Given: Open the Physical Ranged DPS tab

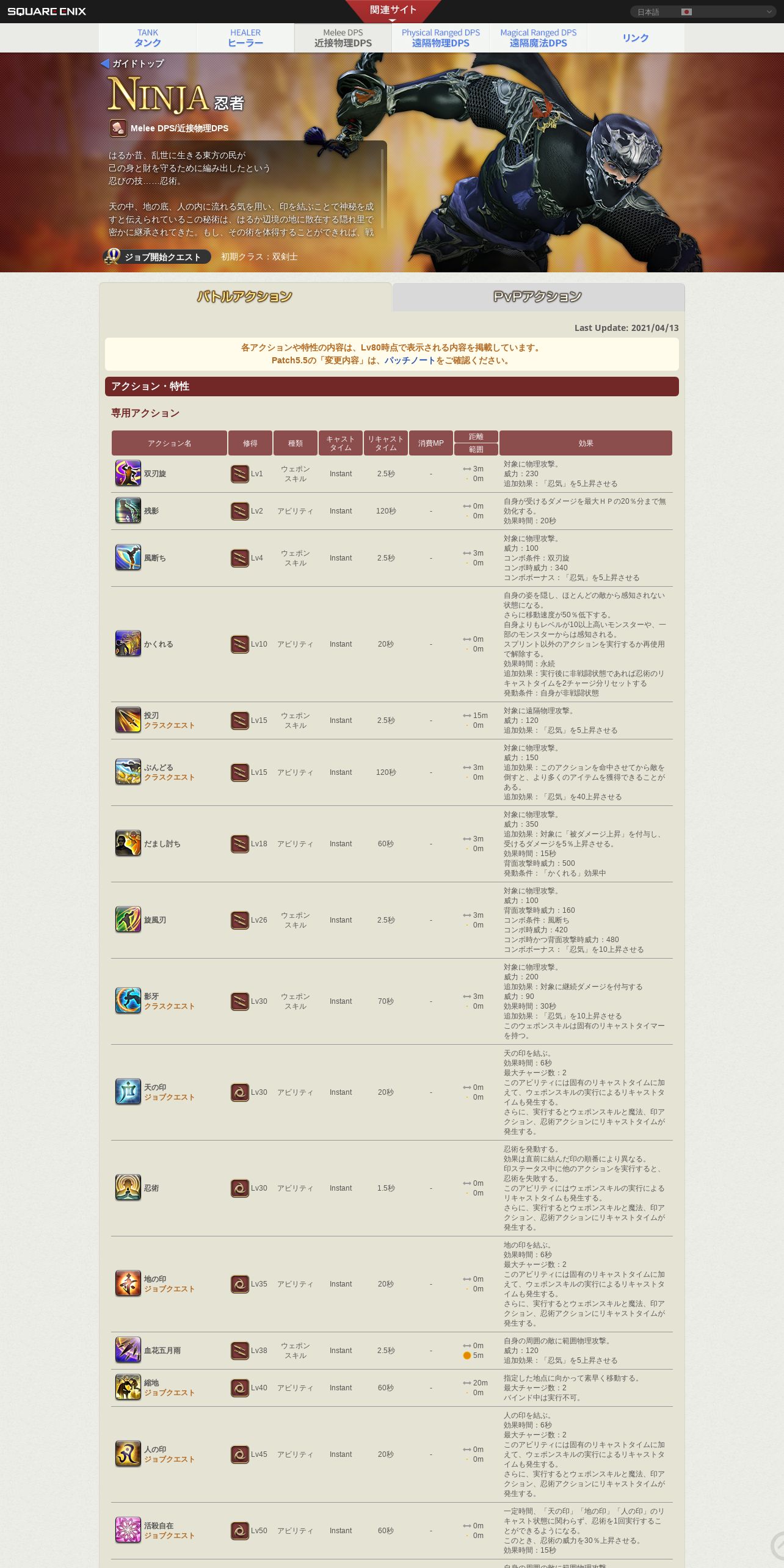Looking at the screenshot, I should (441, 38).
